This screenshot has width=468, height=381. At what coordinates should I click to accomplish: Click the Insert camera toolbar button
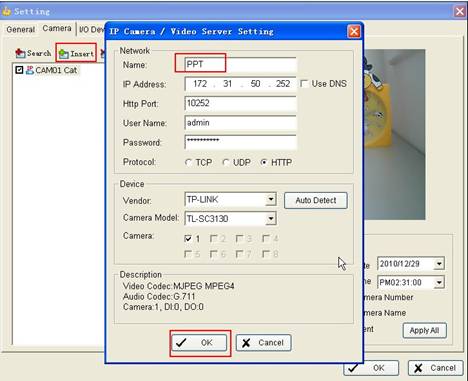tap(76, 53)
